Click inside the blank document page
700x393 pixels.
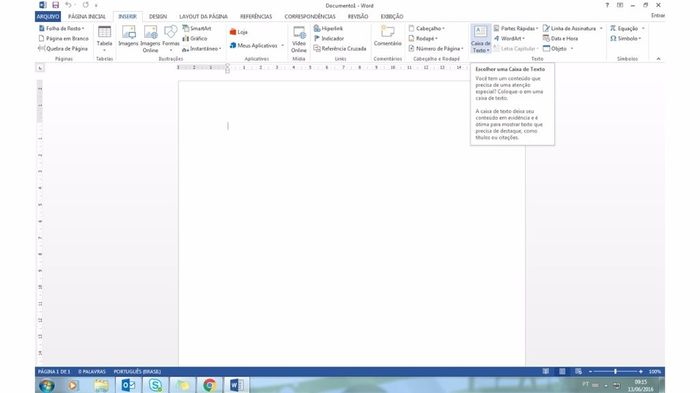352,223
